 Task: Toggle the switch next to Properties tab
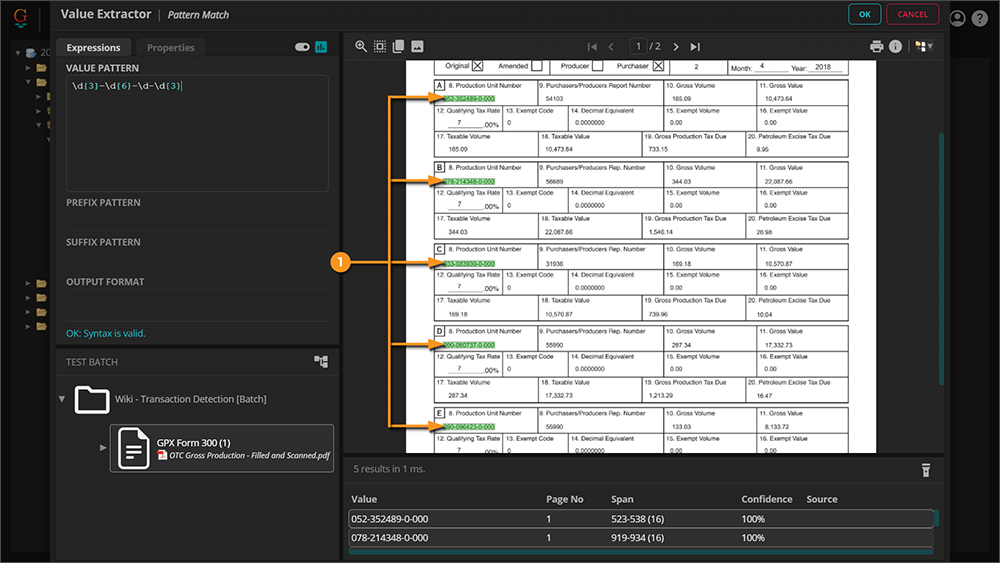tap(302, 47)
